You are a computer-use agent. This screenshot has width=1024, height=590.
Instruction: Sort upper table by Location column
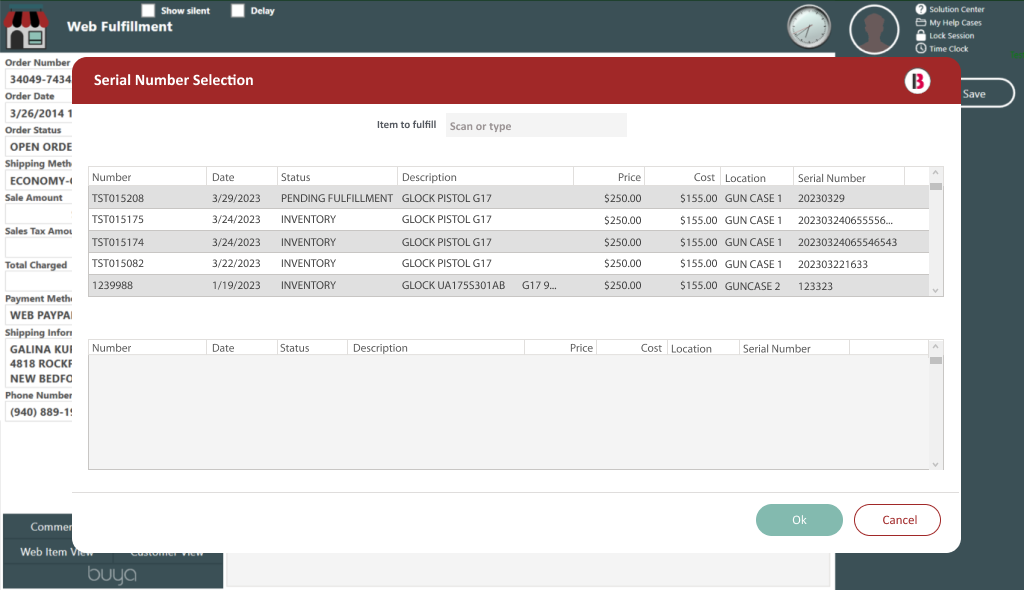[757, 177]
